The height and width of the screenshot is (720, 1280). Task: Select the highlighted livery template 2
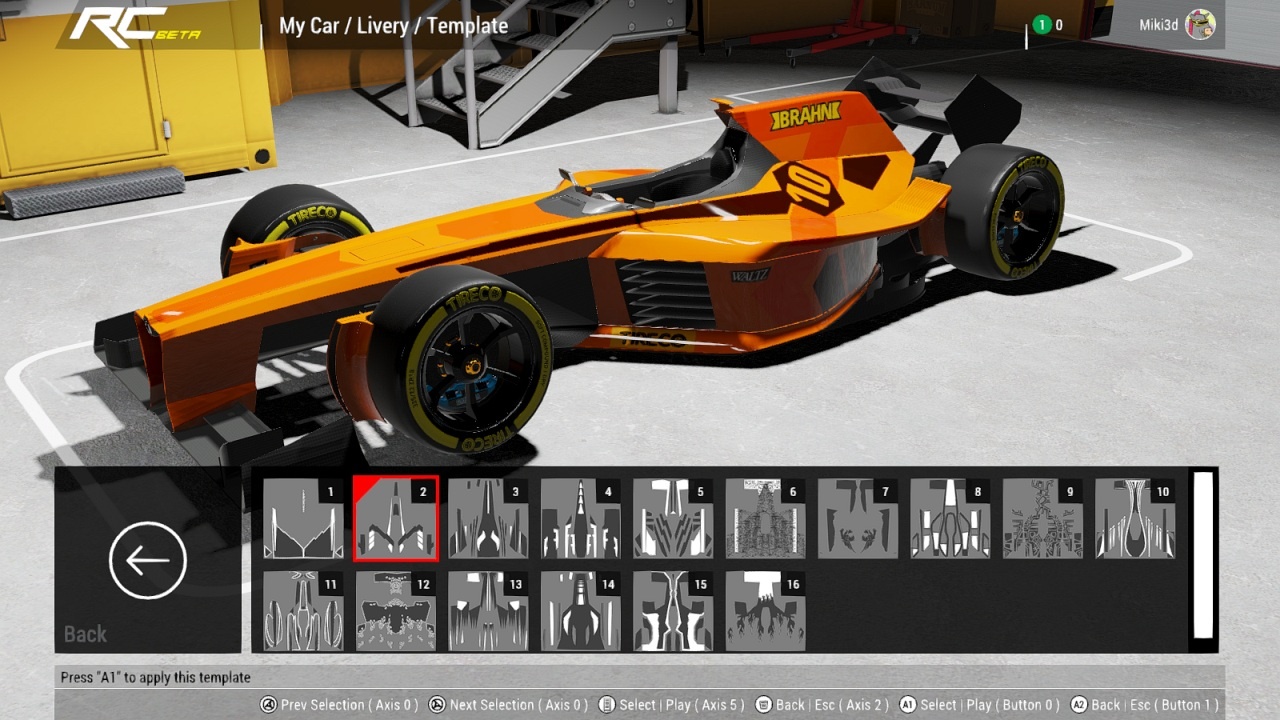click(x=395, y=518)
